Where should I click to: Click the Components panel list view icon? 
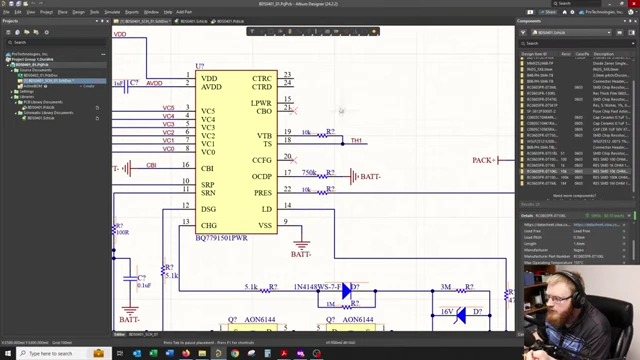(620, 33)
